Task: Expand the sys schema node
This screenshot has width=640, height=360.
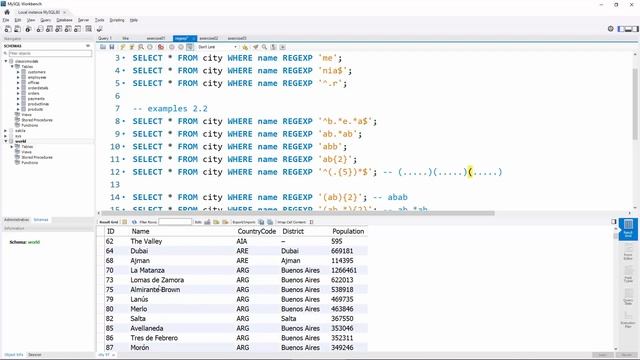Action: pyautogui.click(x=6, y=136)
